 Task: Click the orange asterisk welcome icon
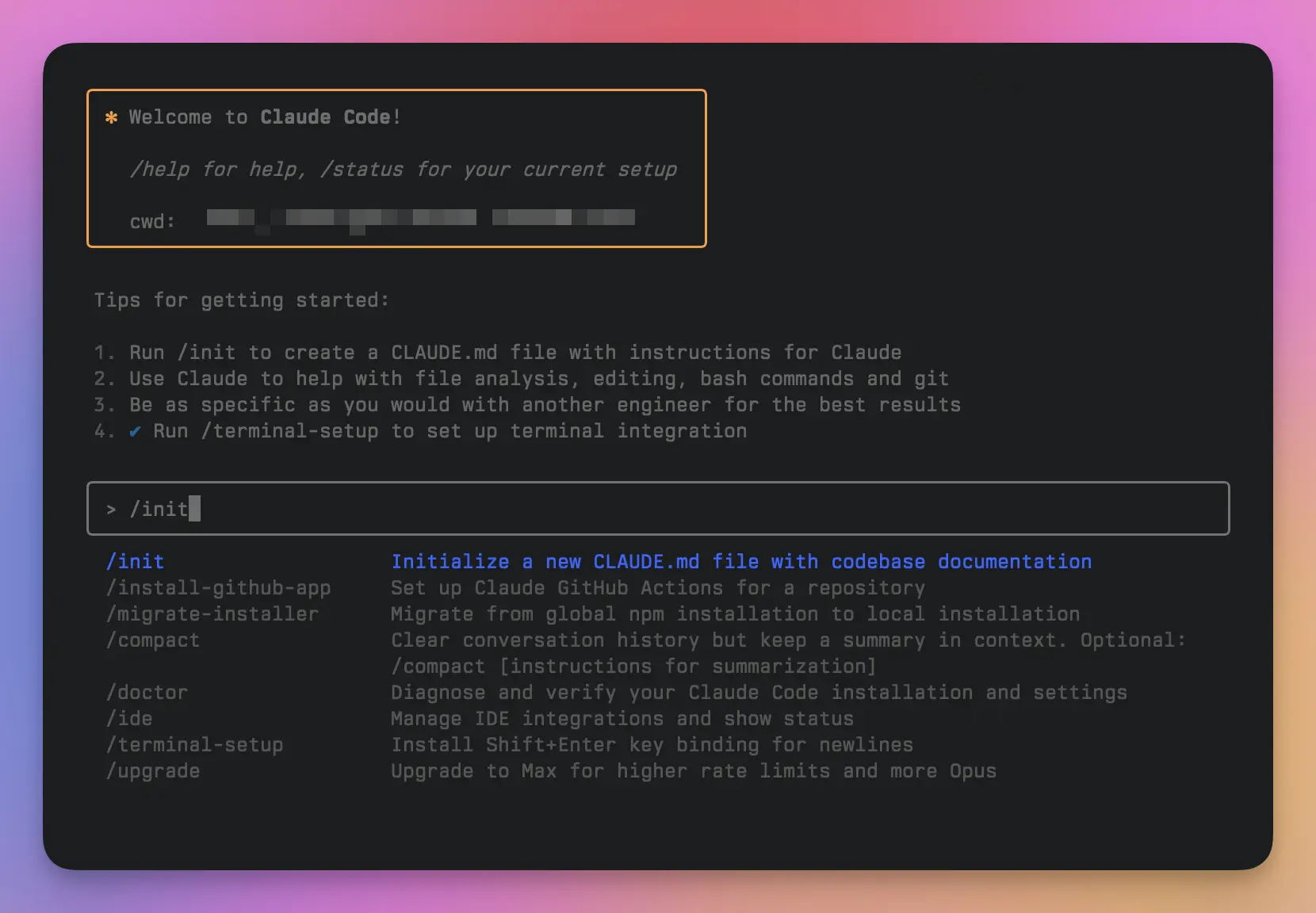pyautogui.click(x=111, y=117)
